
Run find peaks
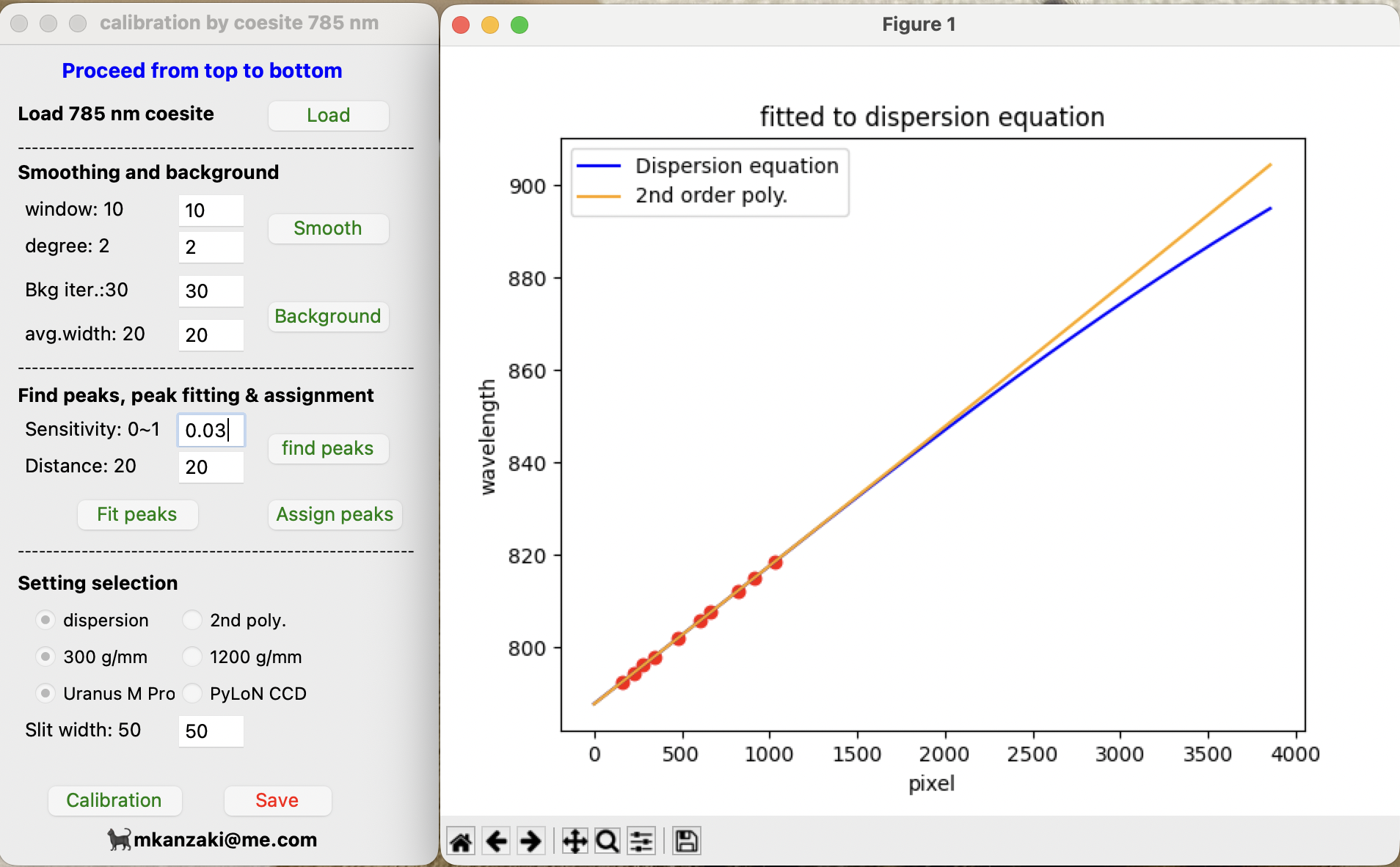coord(328,448)
